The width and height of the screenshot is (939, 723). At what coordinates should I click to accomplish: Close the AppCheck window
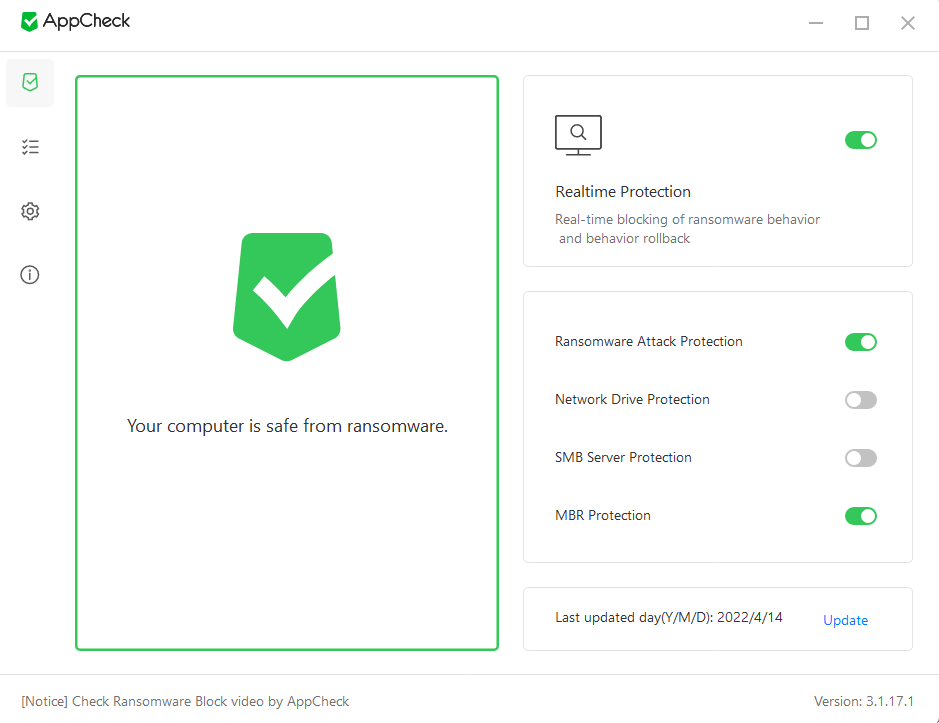(908, 23)
